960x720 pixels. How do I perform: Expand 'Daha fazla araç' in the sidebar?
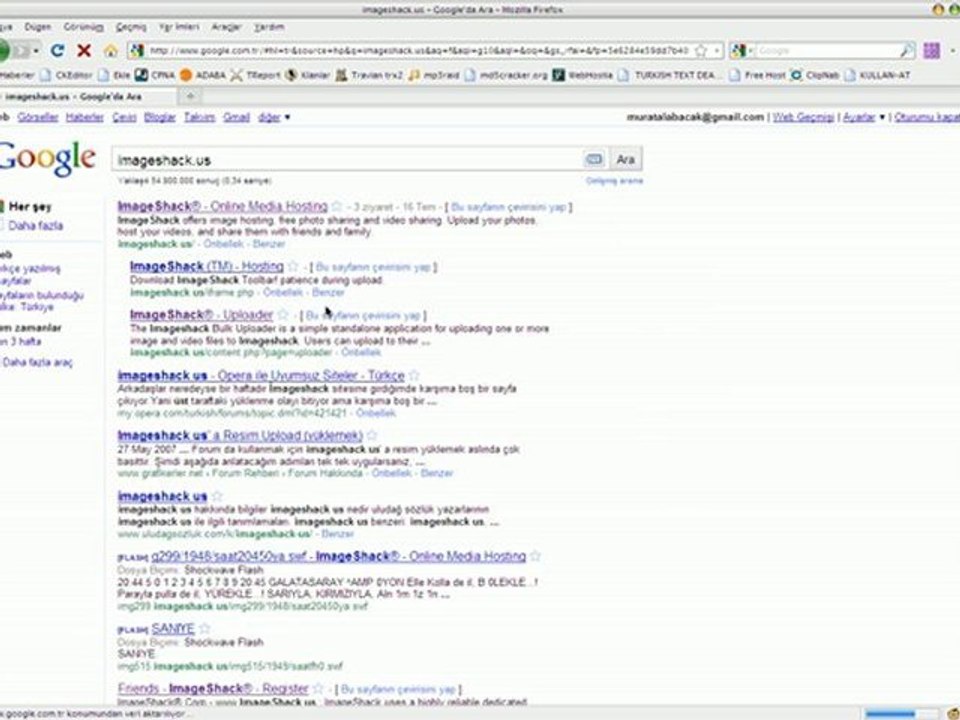pos(37,362)
